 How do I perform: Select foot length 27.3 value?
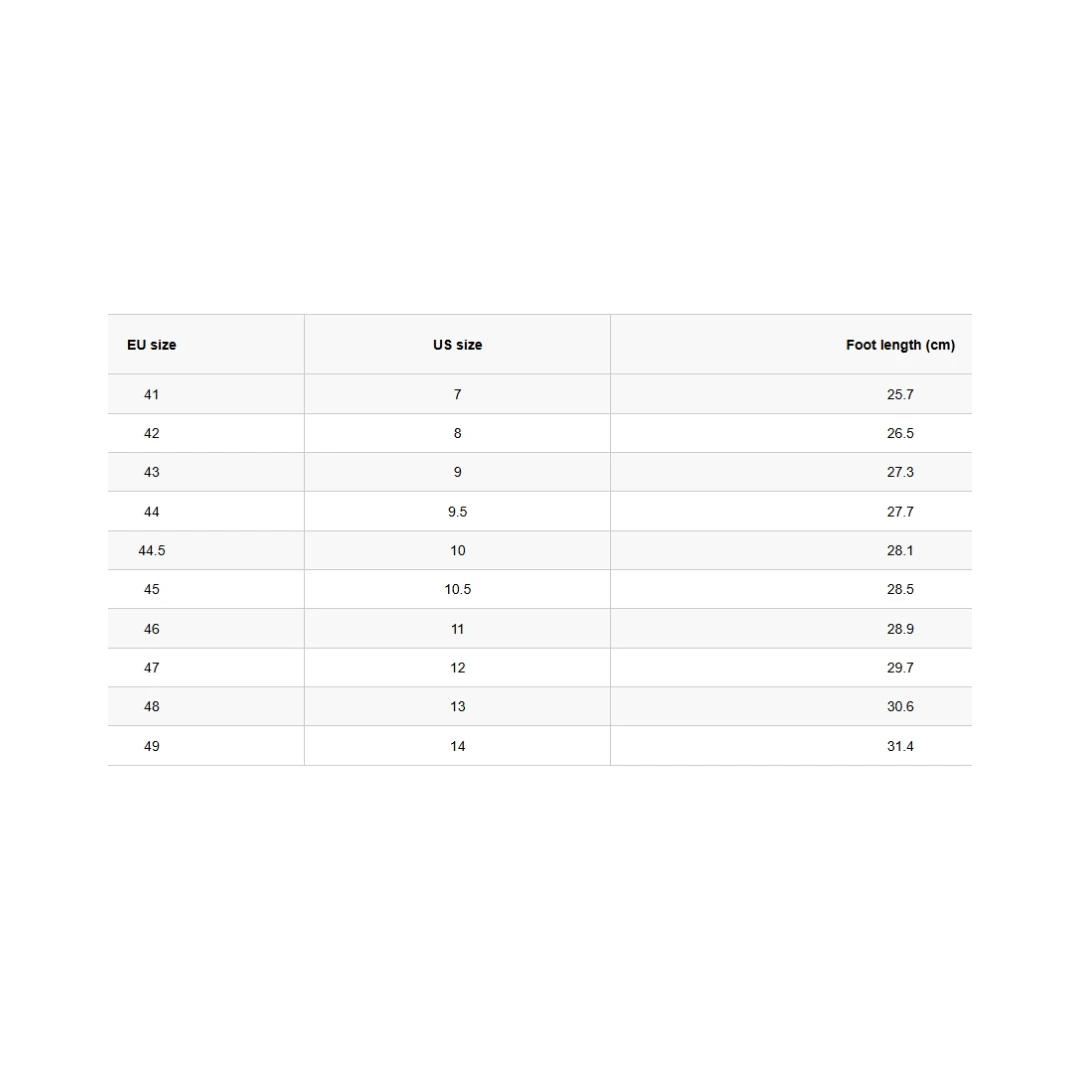click(900, 472)
